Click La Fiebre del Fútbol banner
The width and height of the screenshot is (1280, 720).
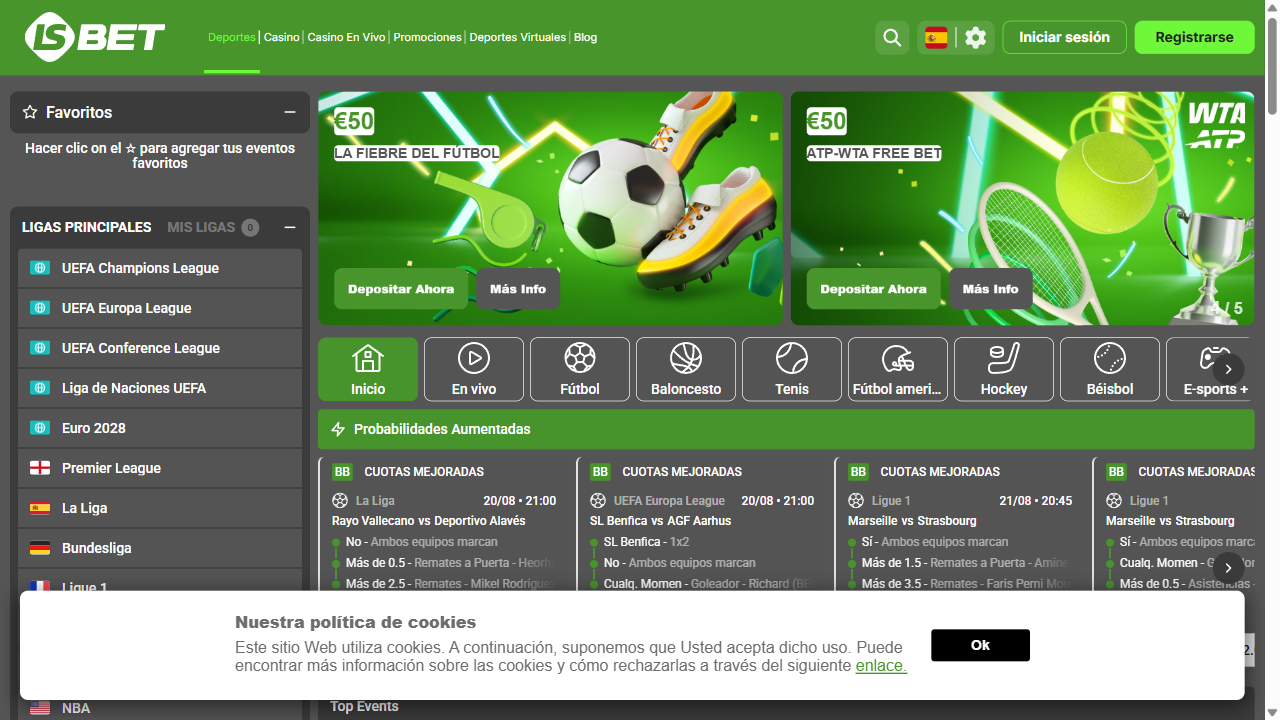point(550,208)
